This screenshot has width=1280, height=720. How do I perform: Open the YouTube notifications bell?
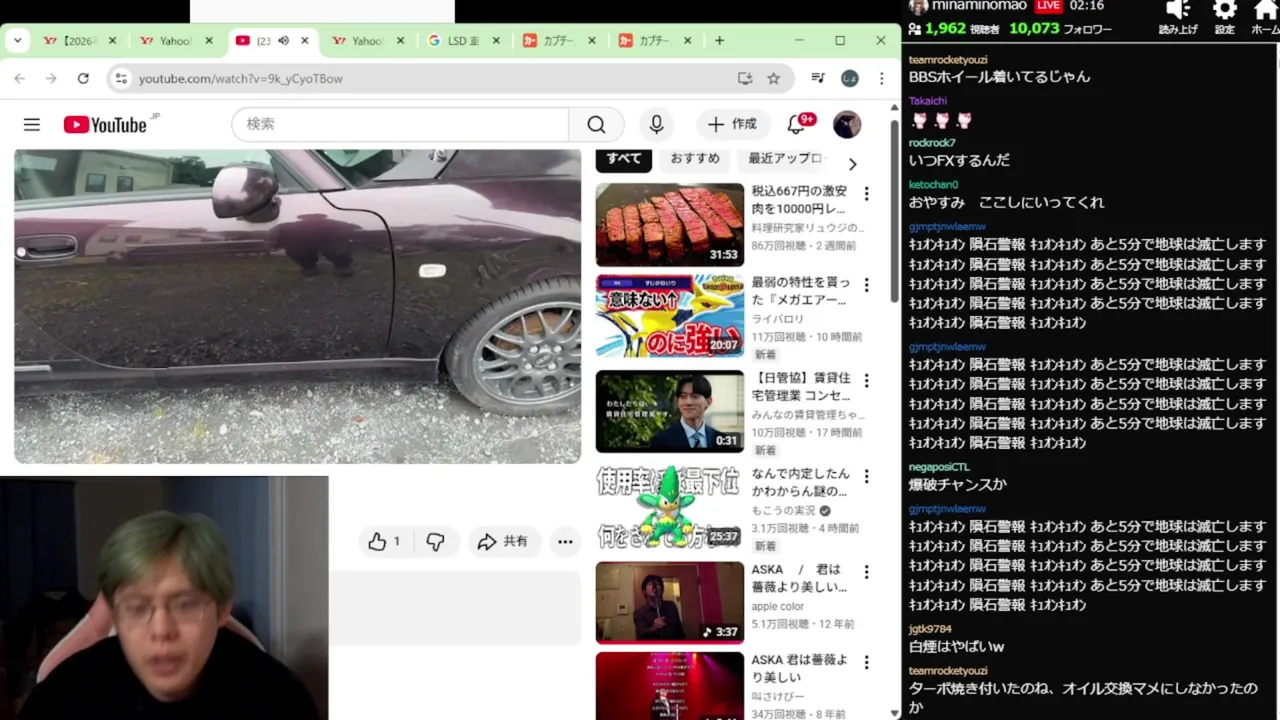[x=797, y=124]
